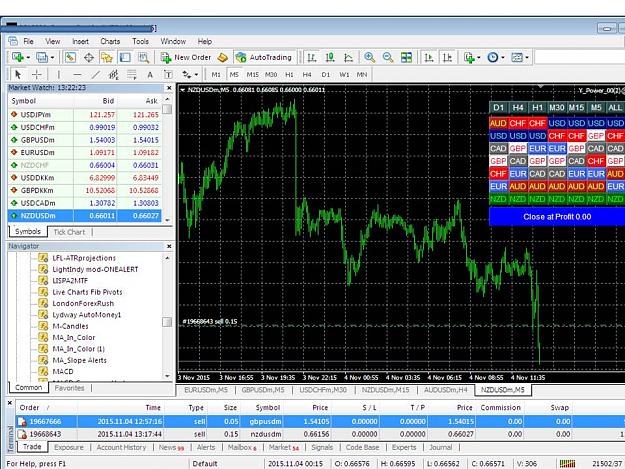Switch timeframe to M30 in toolbar

271,75
